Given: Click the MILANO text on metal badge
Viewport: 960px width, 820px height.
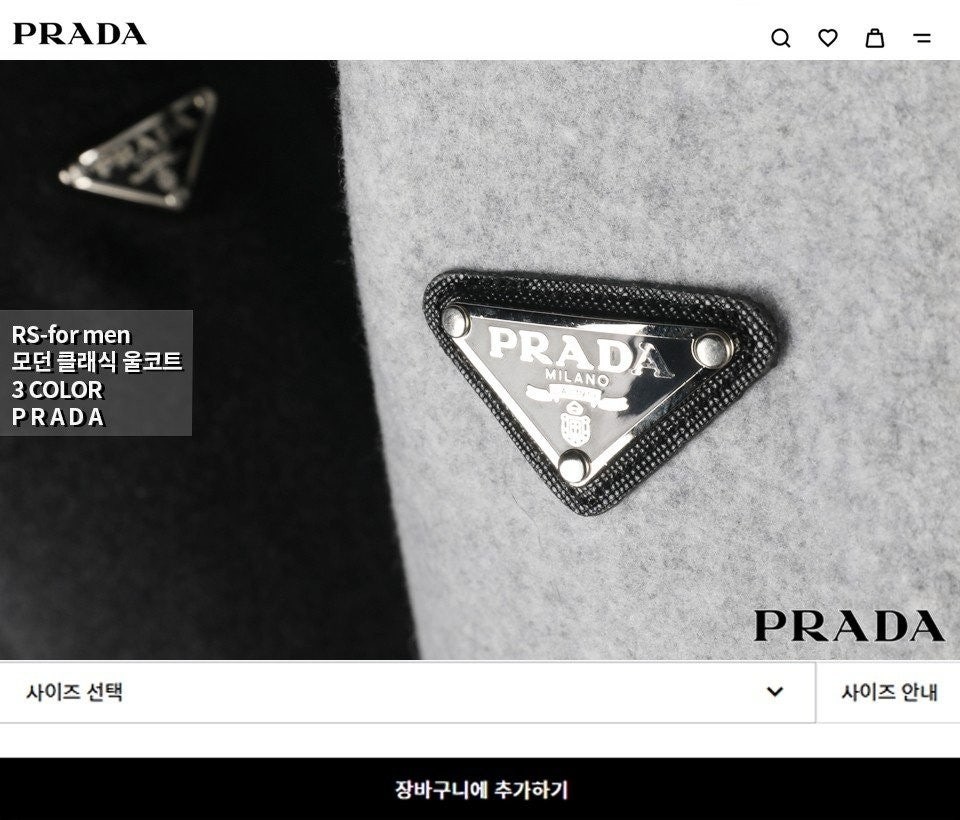Looking at the screenshot, I should (x=576, y=377).
